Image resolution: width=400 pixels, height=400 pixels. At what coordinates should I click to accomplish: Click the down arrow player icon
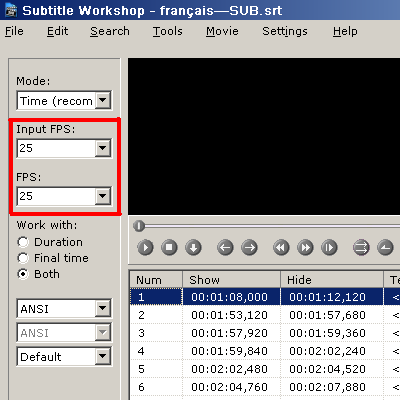coord(193,248)
